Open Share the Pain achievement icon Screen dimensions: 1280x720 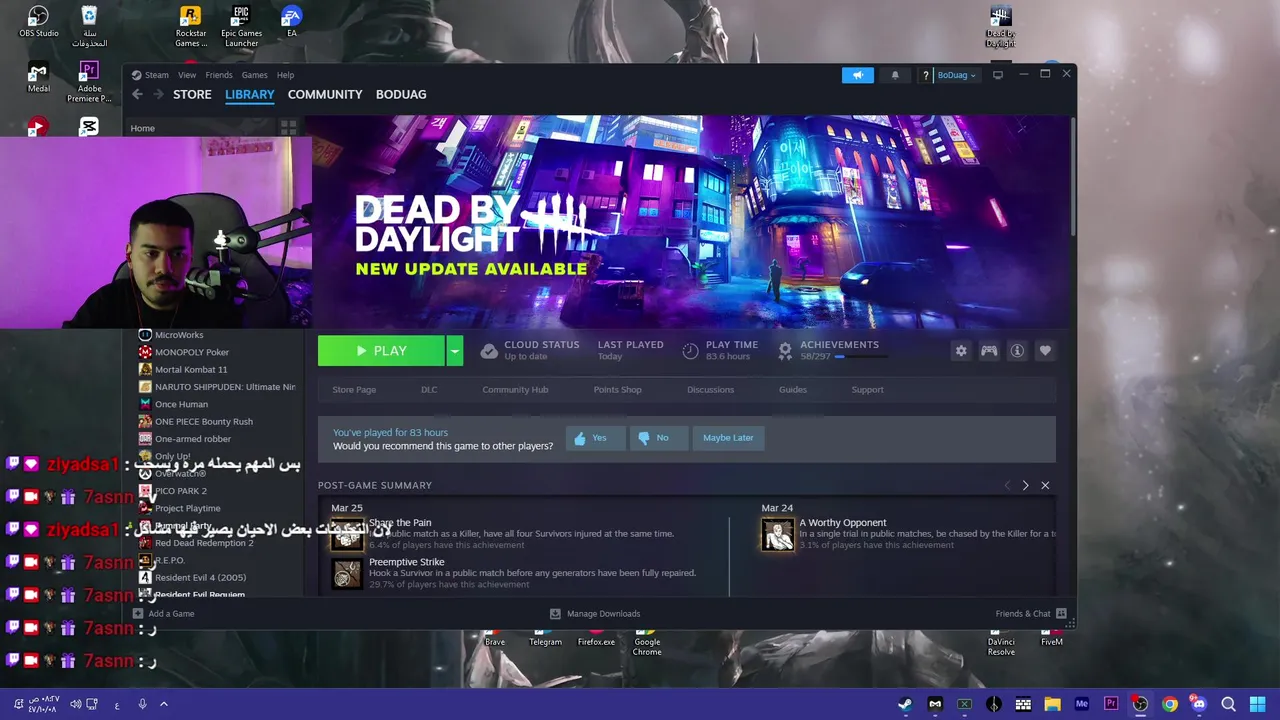tap(347, 534)
